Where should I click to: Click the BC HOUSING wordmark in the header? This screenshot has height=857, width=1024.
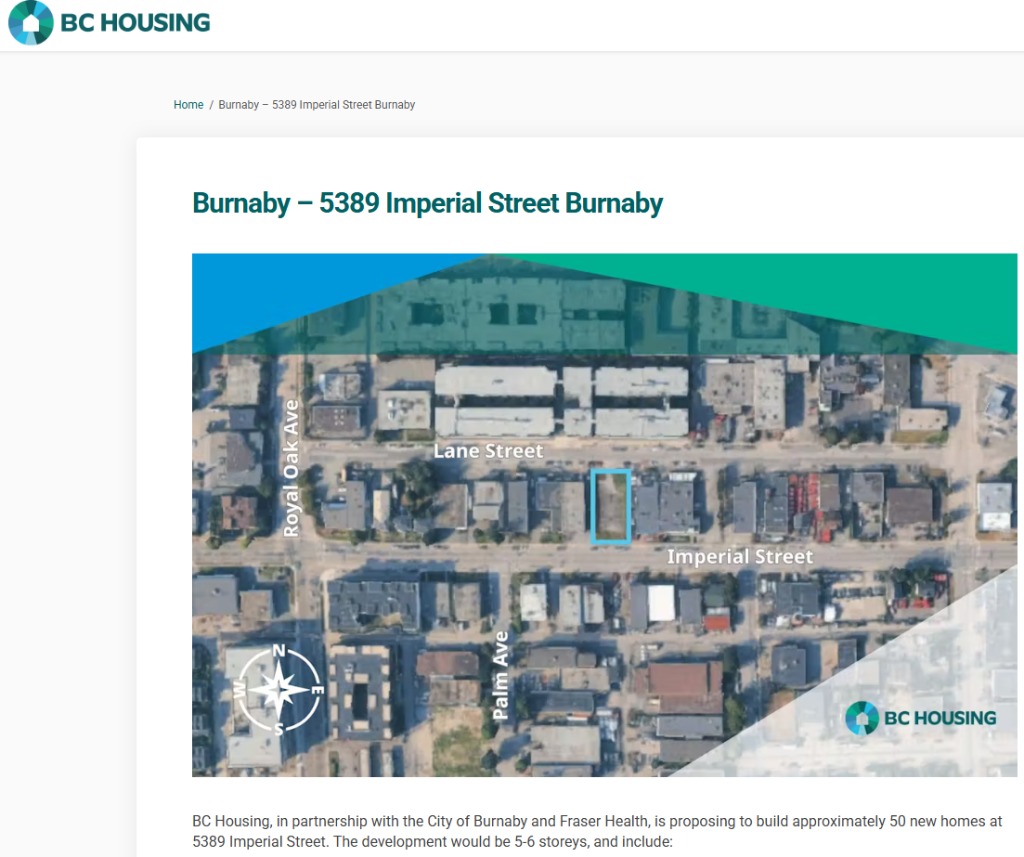[x=135, y=23]
